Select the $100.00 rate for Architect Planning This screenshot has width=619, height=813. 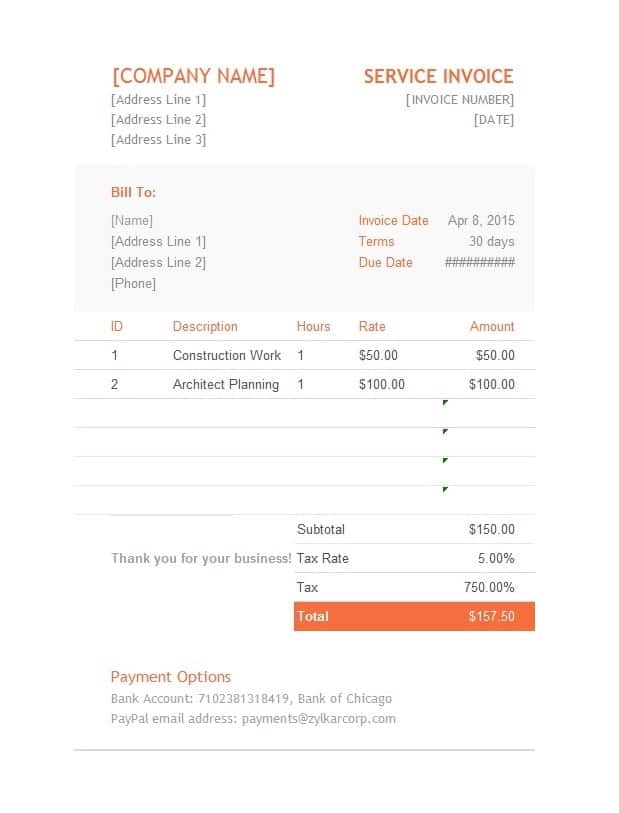[382, 384]
